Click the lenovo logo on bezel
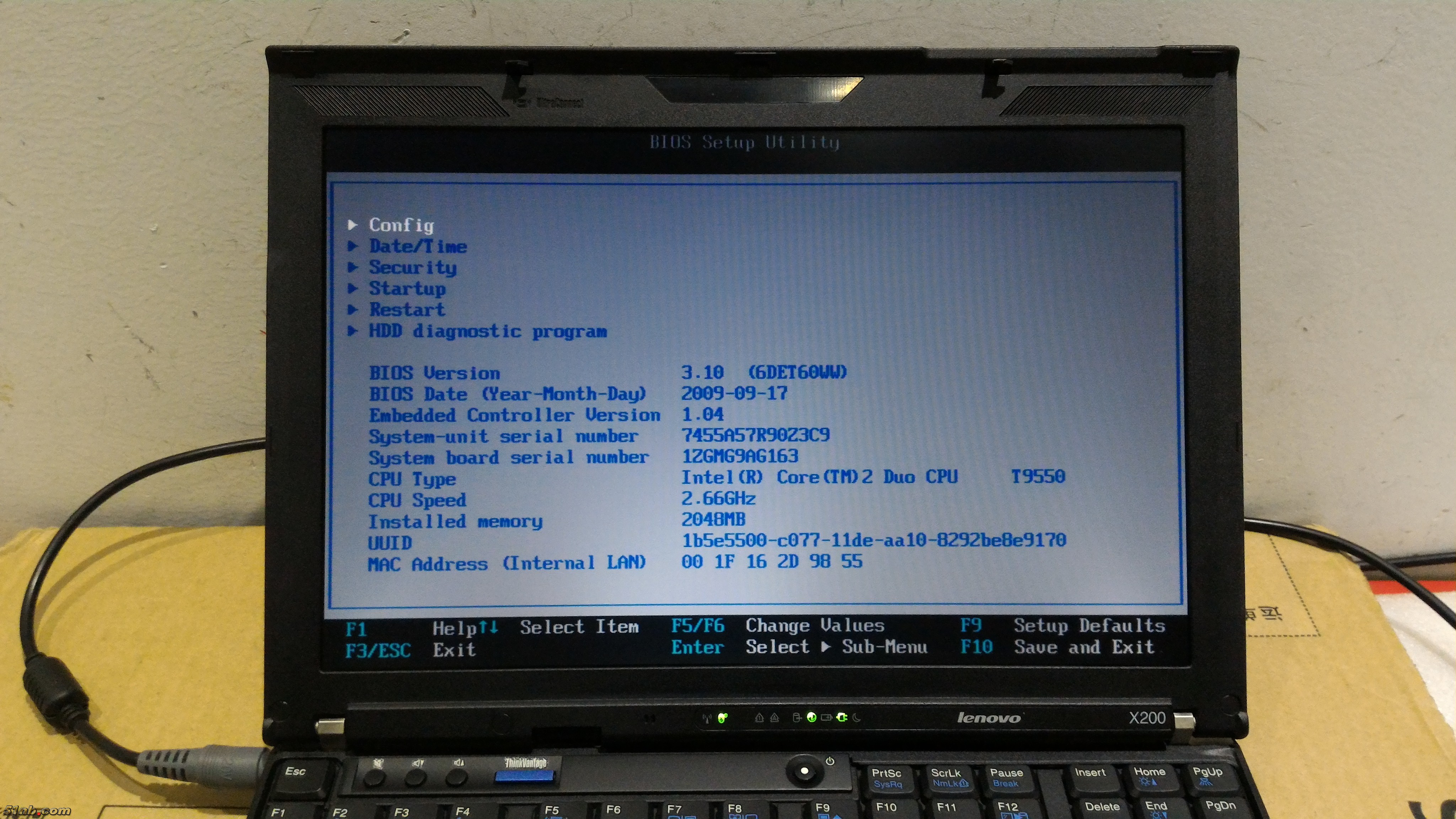 989,718
